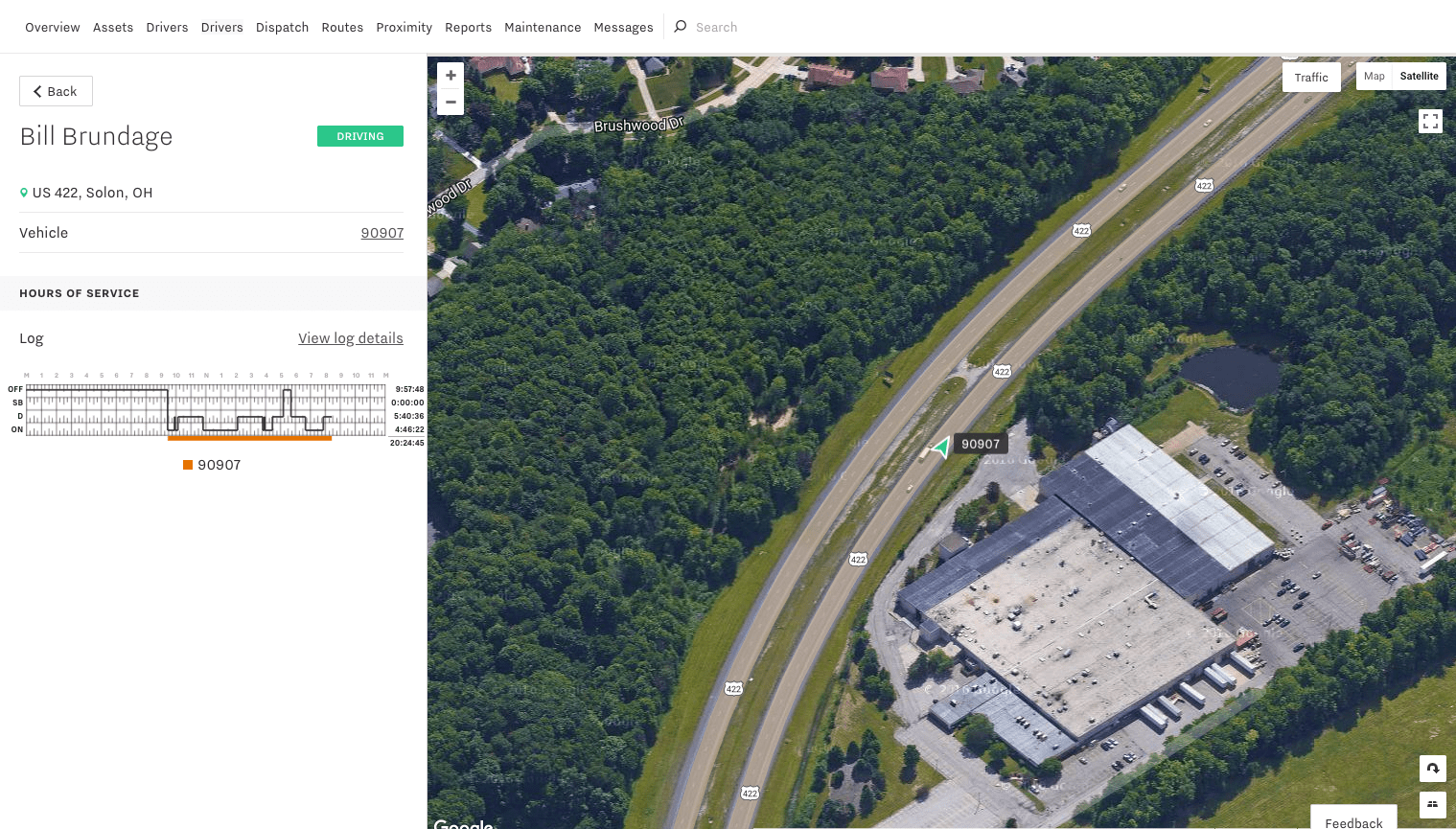Screen dimensions: 1456x829
Task: Toggle fullscreen map view
Action: click(x=1430, y=121)
